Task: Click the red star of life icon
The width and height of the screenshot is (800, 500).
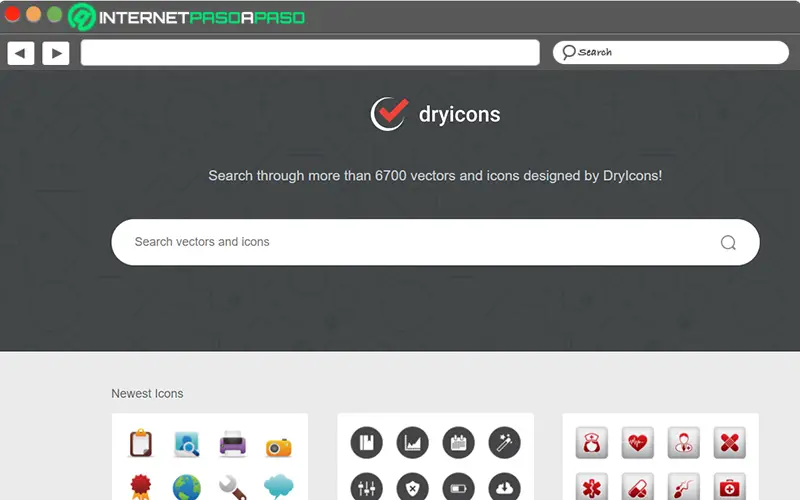Action: (x=592, y=487)
